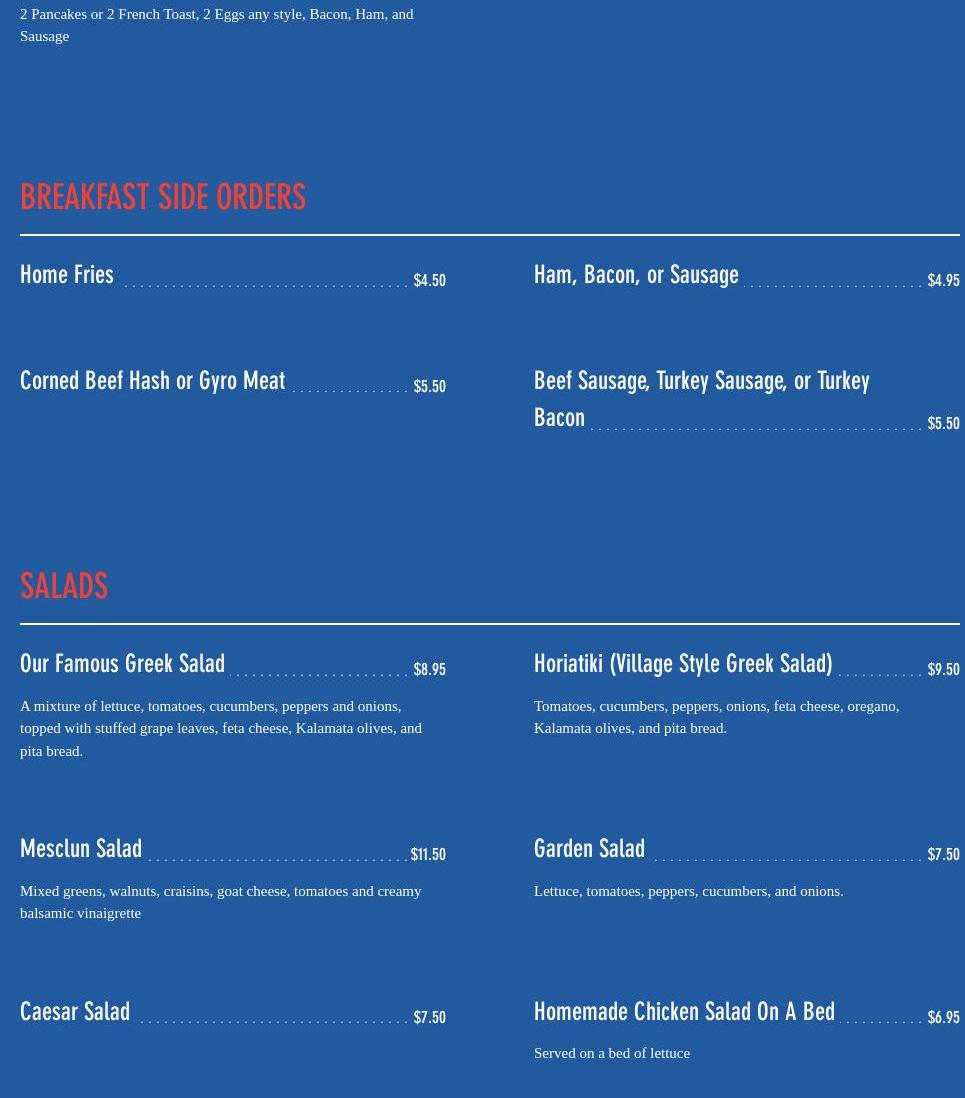Select the Home Fries menu item

67,275
